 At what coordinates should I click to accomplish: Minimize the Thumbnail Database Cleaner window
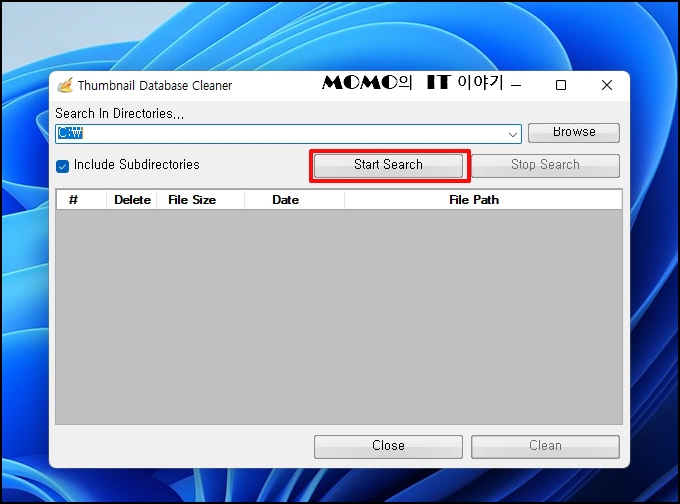(516, 85)
